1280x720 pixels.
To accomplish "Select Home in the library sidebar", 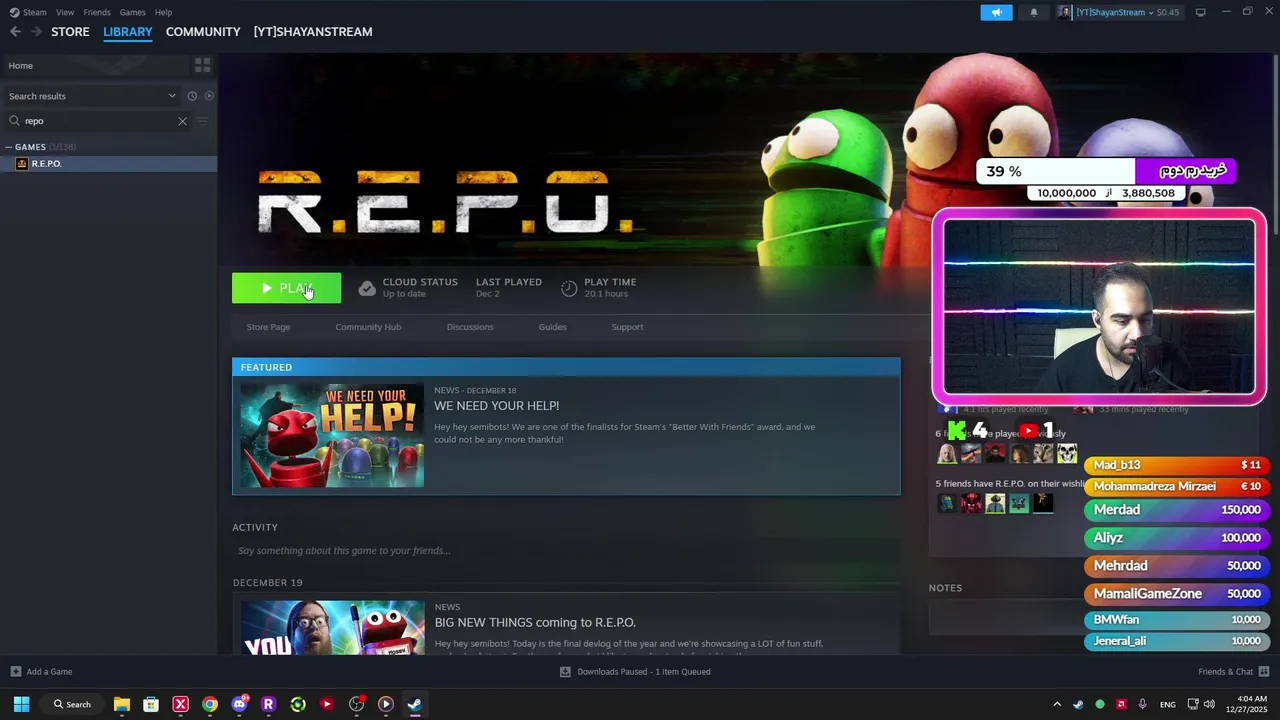I will pyautogui.click(x=95, y=66).
